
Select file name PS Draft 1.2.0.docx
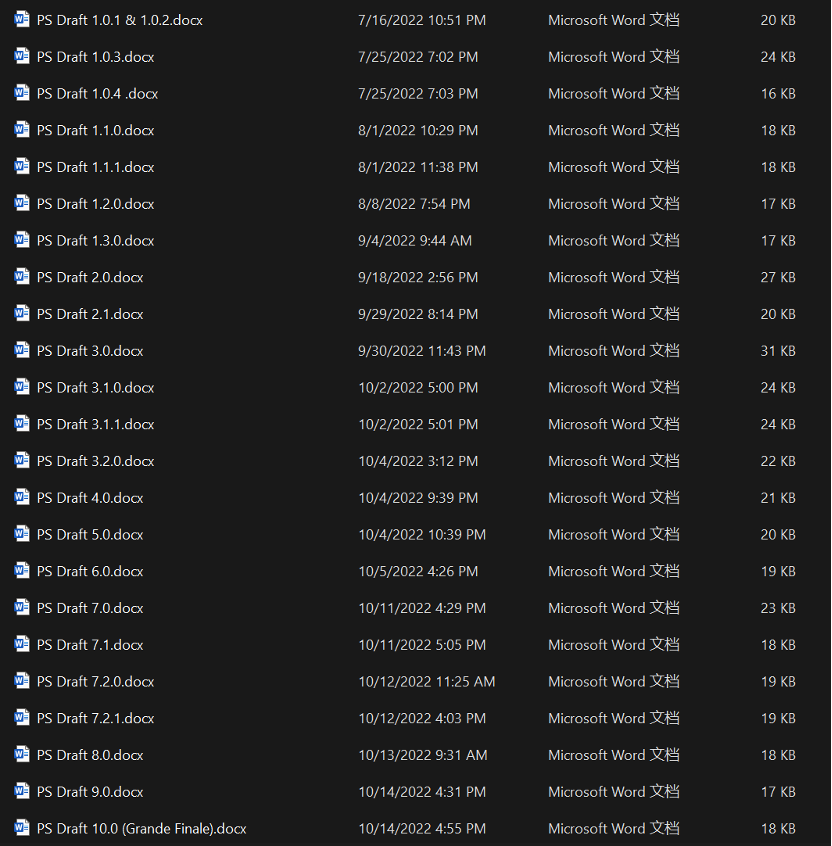click(96, 204)
